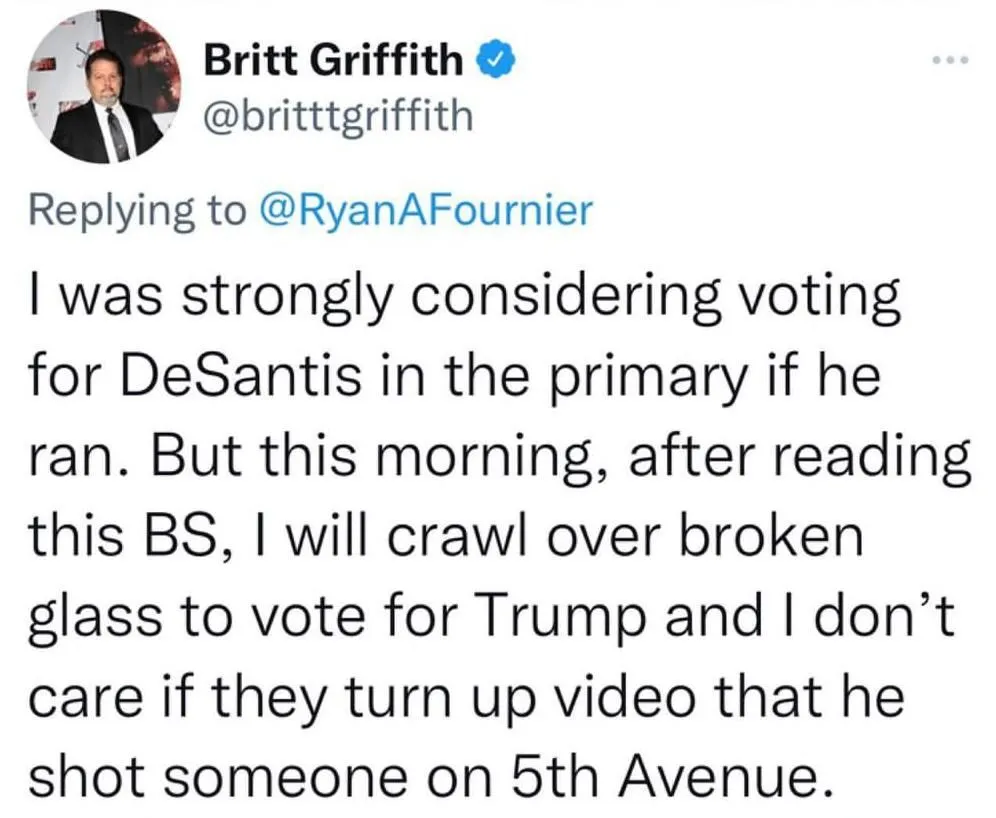Click the display name Britt Griffith
Screen dimensions: 996x818
pyautogui.click(x=335, y=62)
